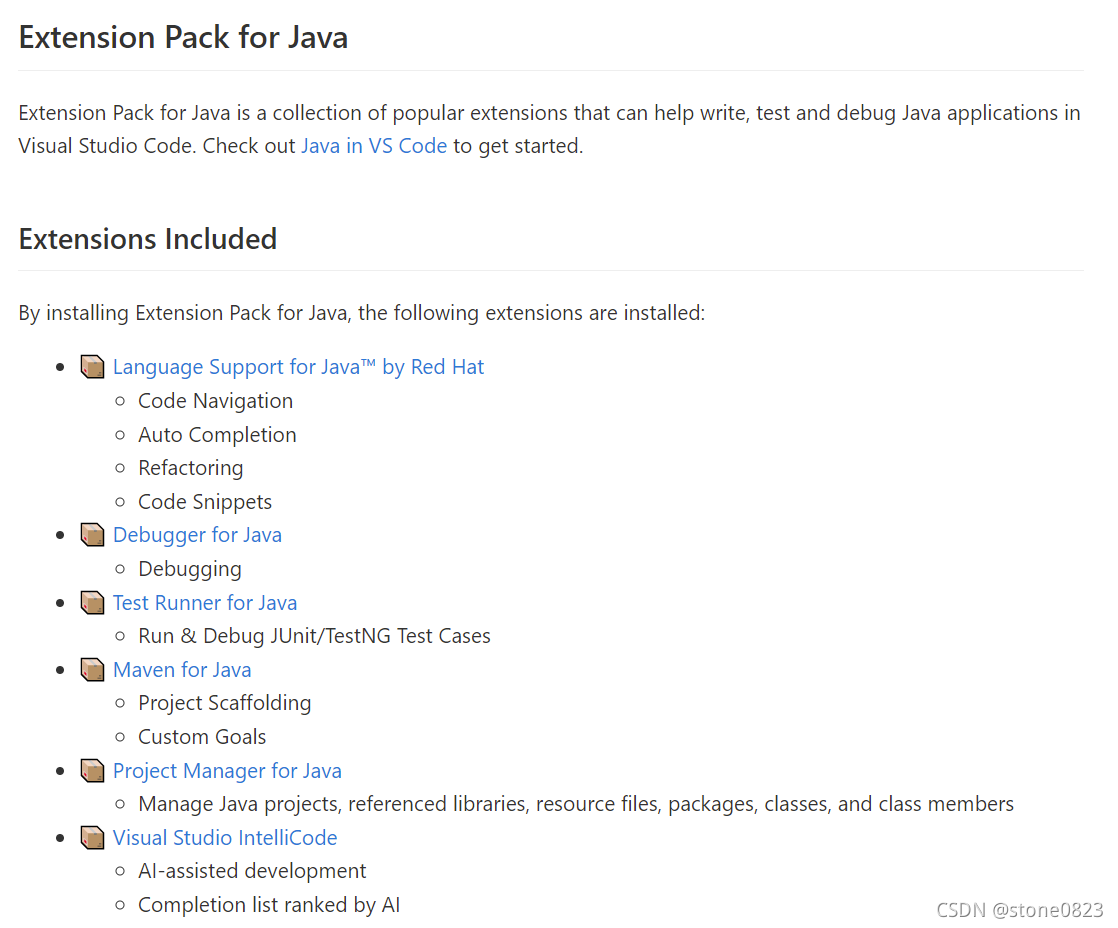
Task: Click the Project Scaffolding list item
Action: pos(224,703)
